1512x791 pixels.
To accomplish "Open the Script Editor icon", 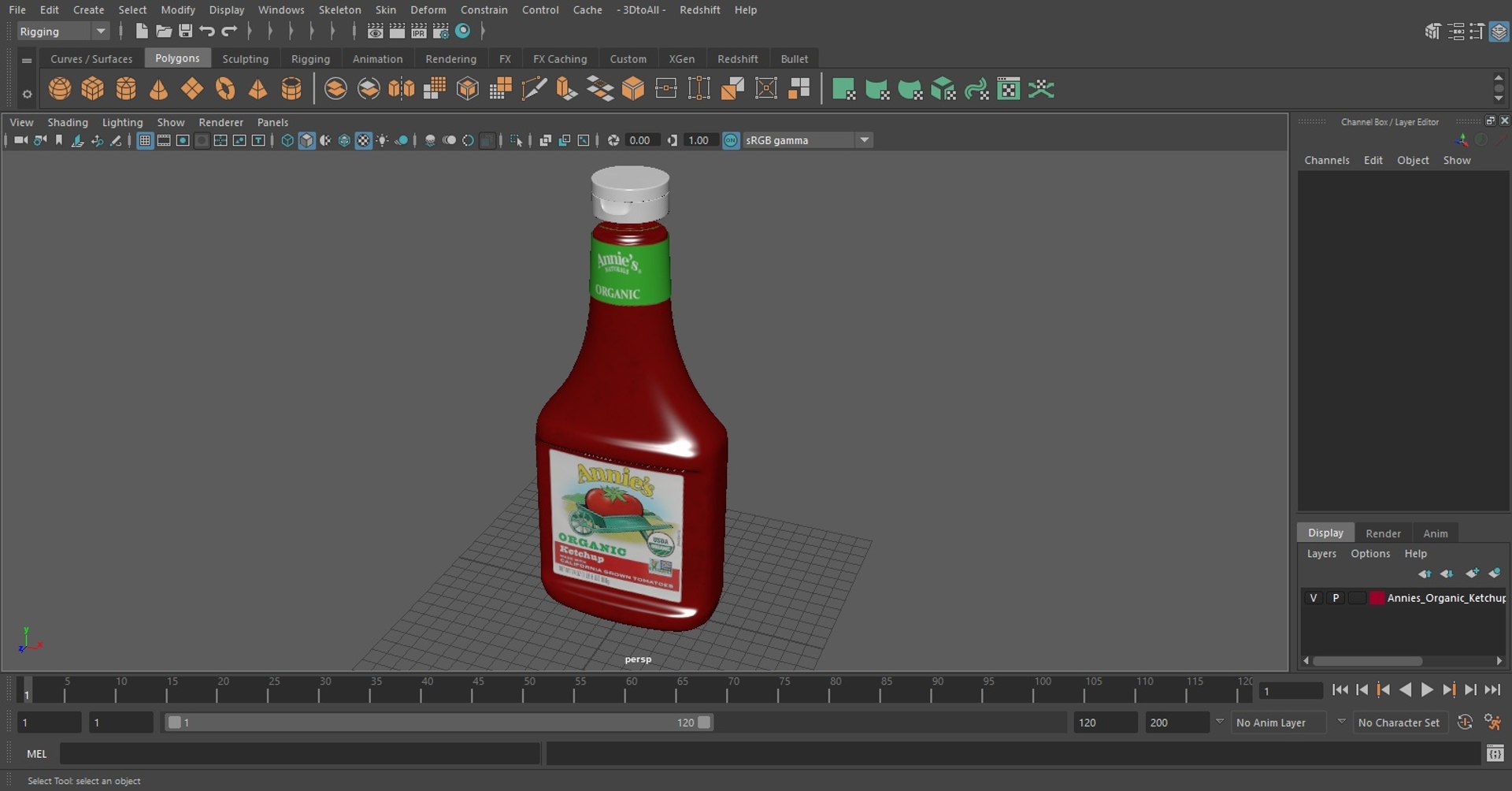I will [1495, 754].
